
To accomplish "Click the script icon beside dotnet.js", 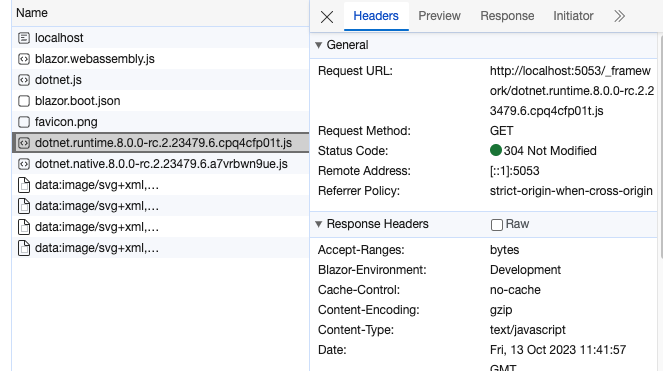I will pyautogui.click(x=24, y=80).
